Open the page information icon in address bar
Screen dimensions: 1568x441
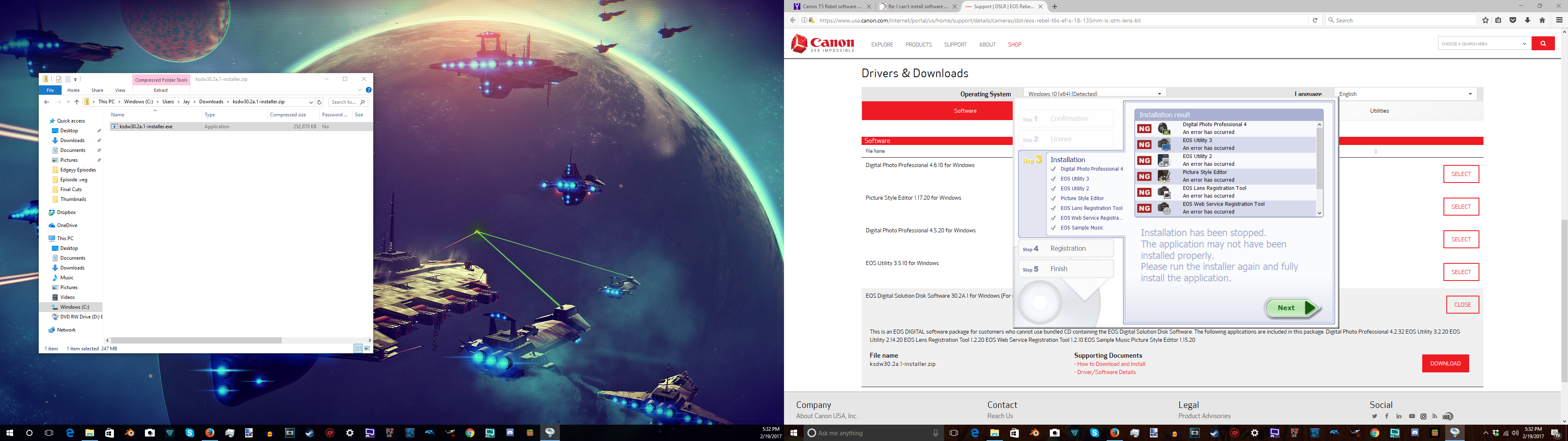805,20
